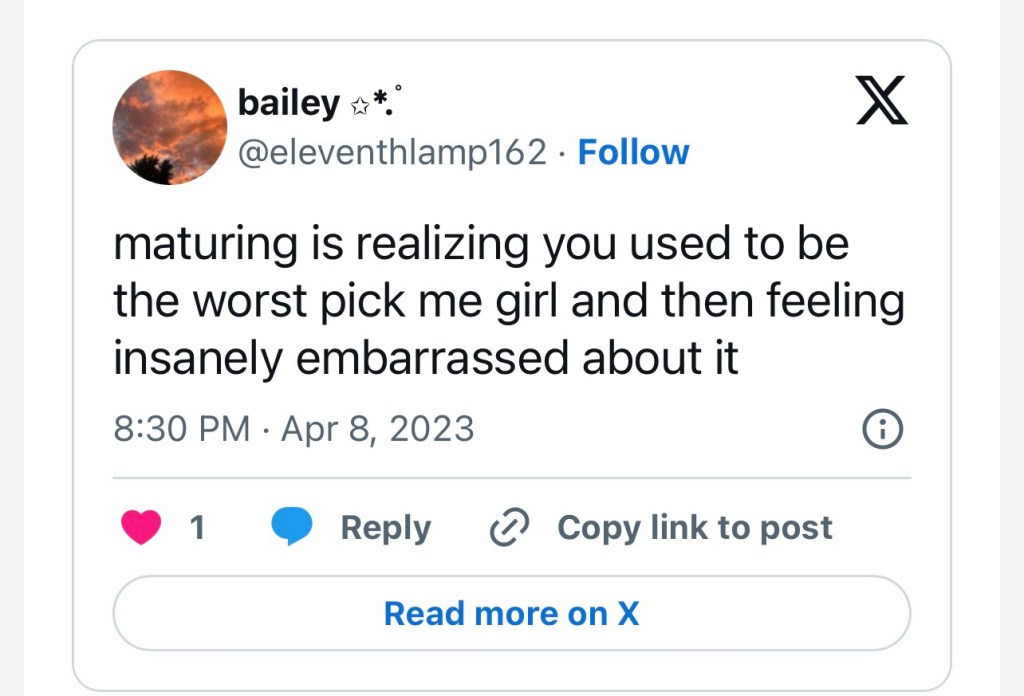The height and width of the screenshot is (696, 1024).
Task: Like the post with the heart icon
Action: [x=141, y=527]
